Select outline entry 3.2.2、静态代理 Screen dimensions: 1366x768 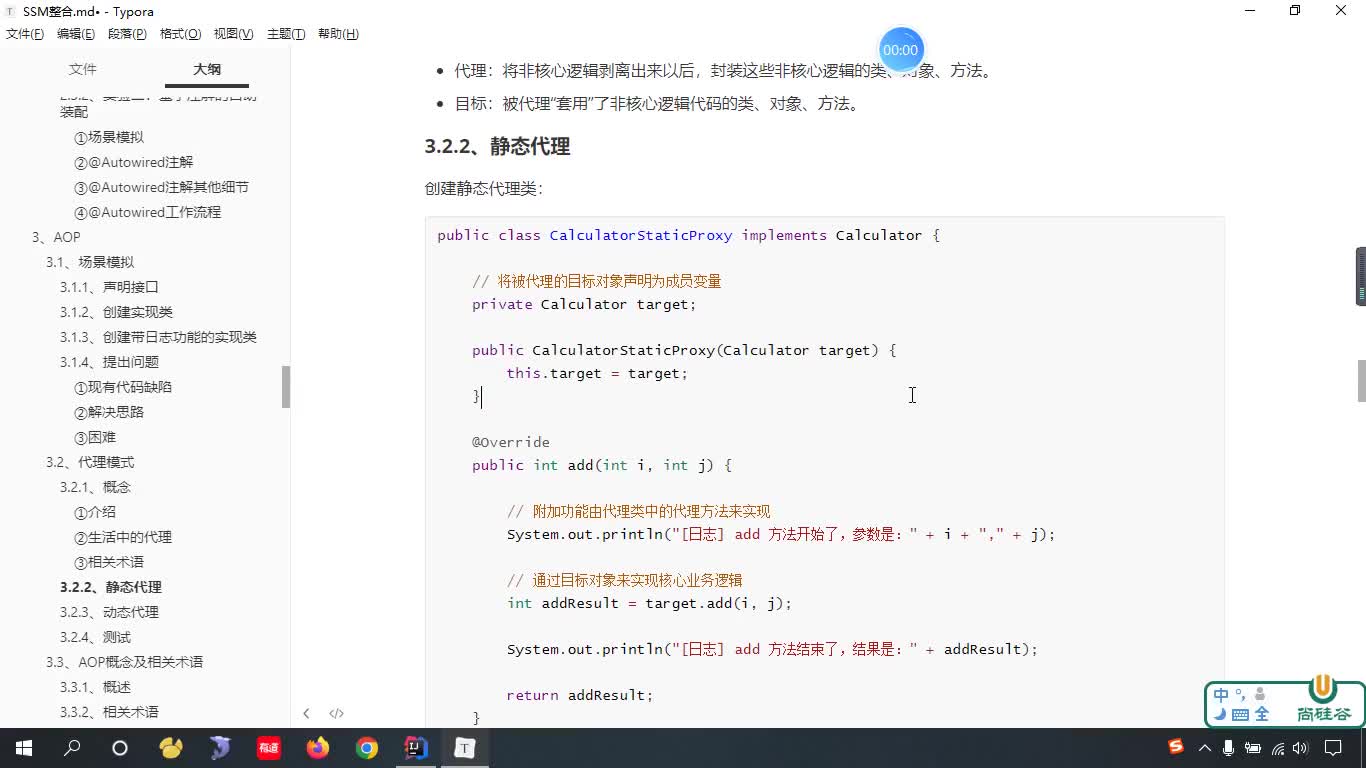point(111,587)
